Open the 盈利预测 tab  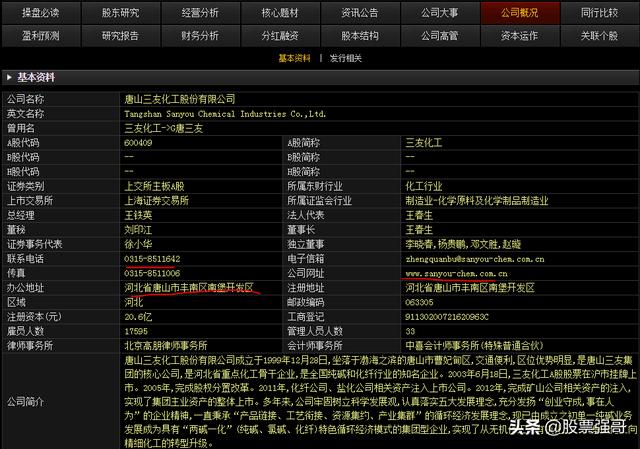pos(41,36)
